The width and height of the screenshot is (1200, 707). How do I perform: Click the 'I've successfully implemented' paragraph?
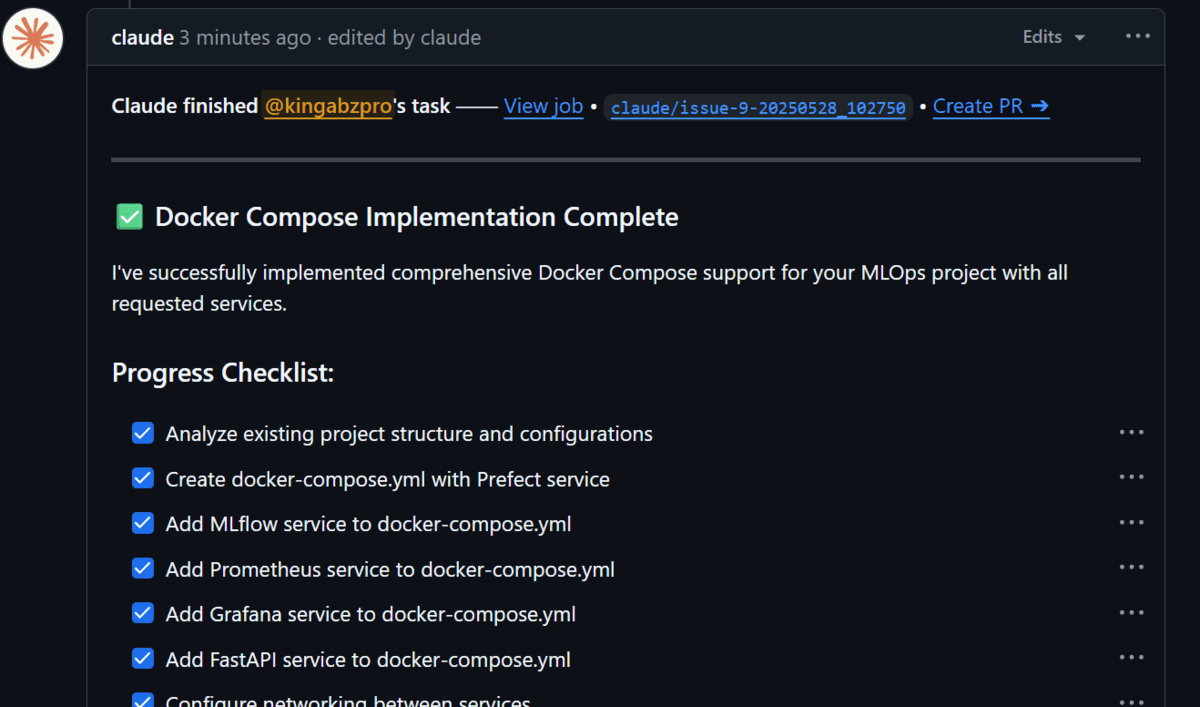590,288
